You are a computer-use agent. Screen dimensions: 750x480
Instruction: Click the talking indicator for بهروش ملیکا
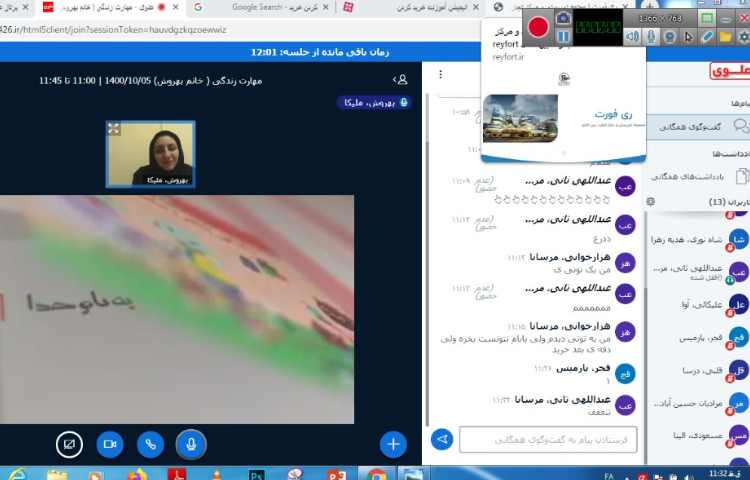375,103
